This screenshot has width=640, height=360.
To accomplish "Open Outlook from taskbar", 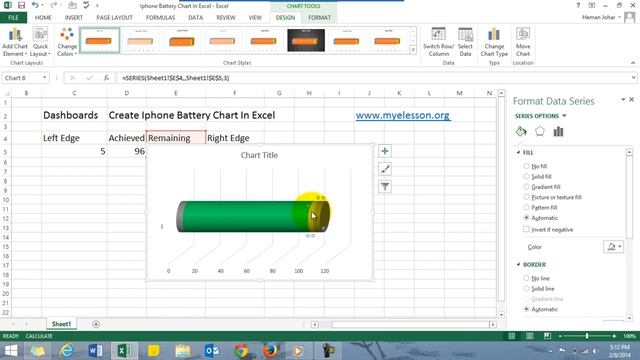I will 211,351.
